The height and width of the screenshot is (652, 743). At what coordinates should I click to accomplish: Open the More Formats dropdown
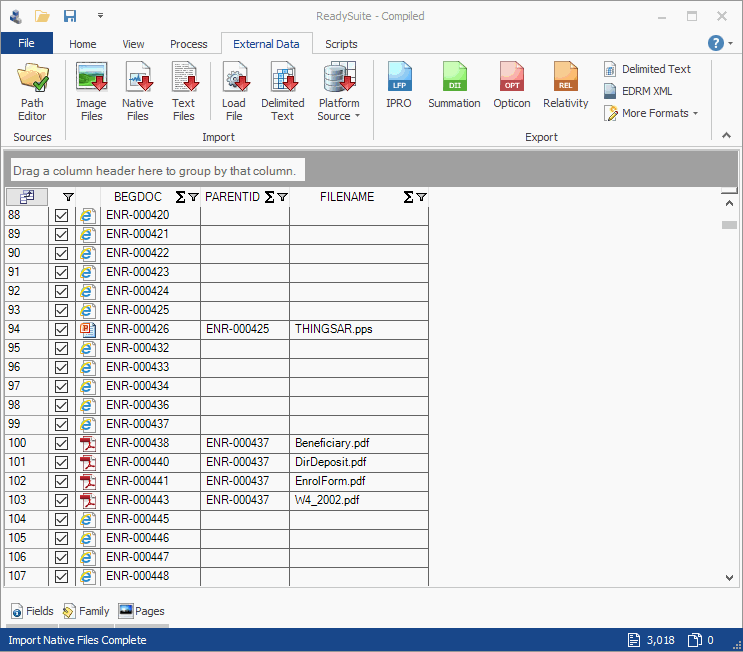click(x=651, y=114)
